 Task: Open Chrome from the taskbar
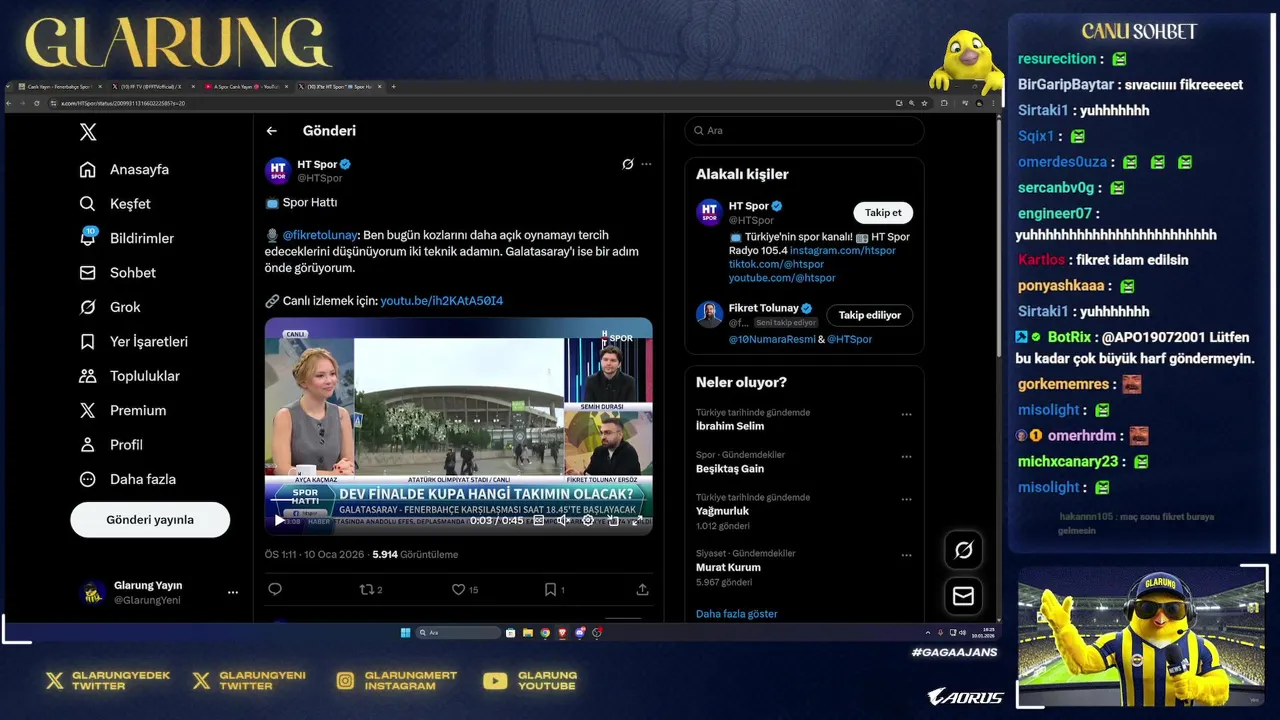pyautogui.click(x=545, y=632)
